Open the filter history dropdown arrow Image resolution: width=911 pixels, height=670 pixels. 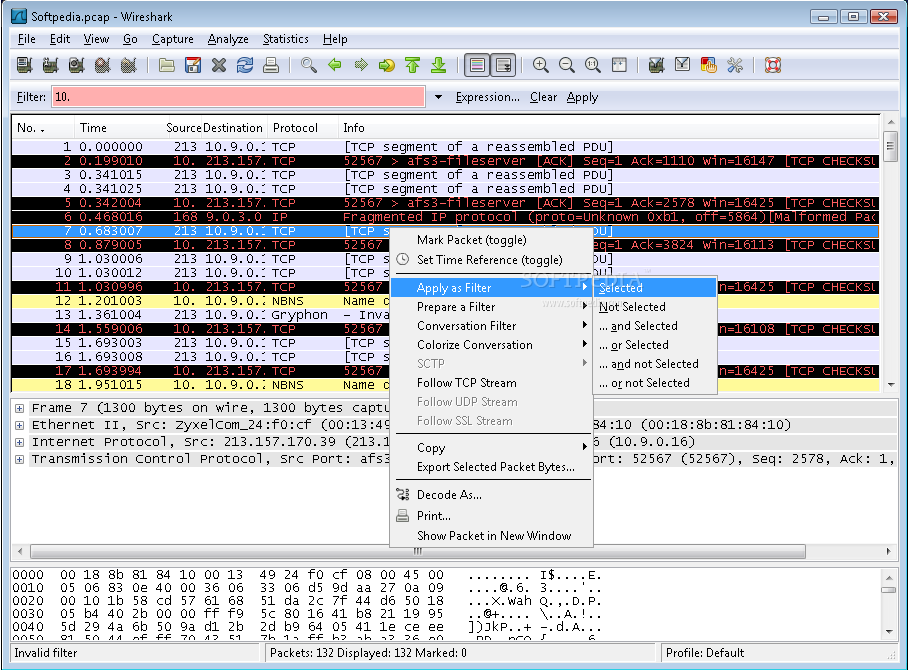point(439,97)
